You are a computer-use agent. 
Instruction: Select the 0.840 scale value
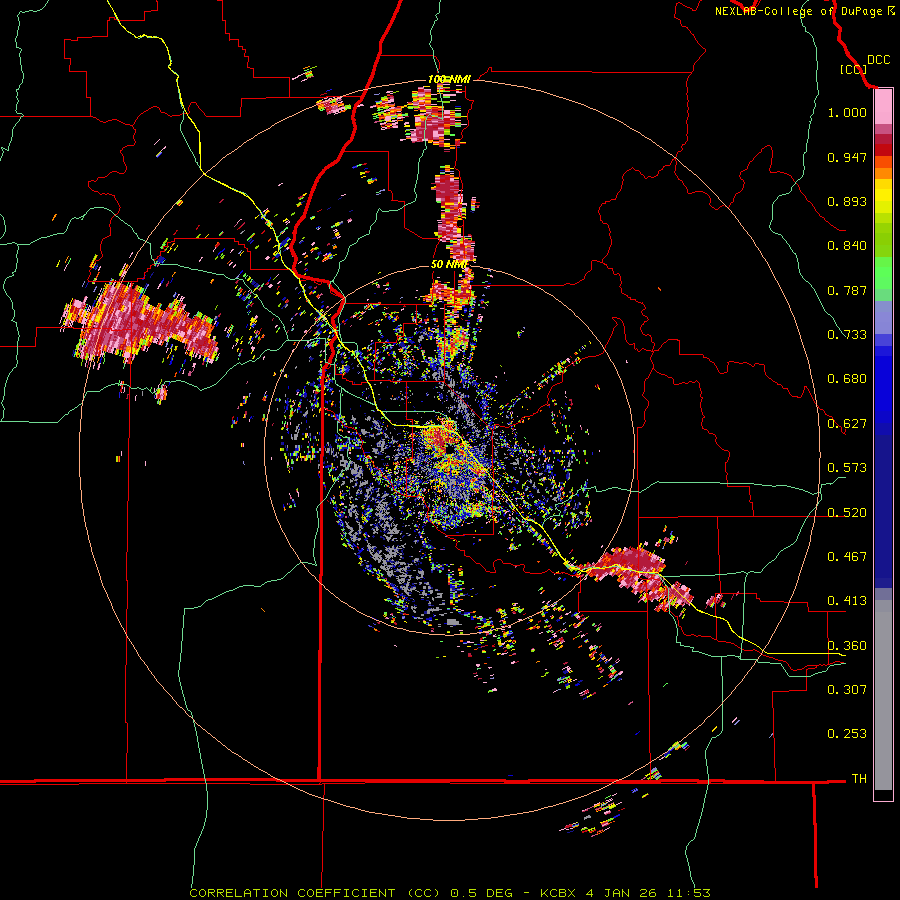(x=847, y=246)
